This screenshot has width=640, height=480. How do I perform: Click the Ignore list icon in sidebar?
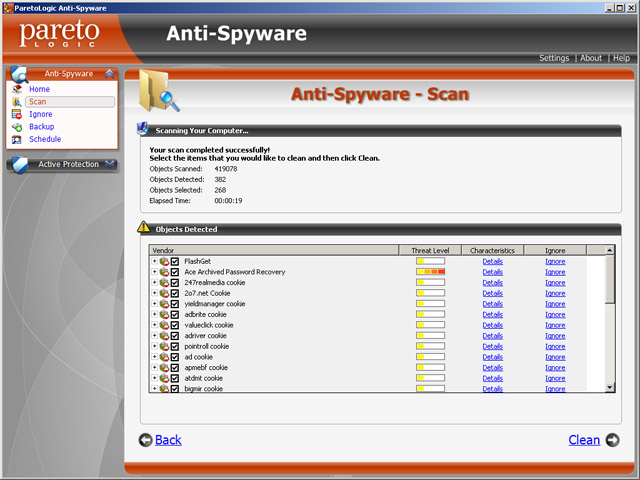click(17, 114)
